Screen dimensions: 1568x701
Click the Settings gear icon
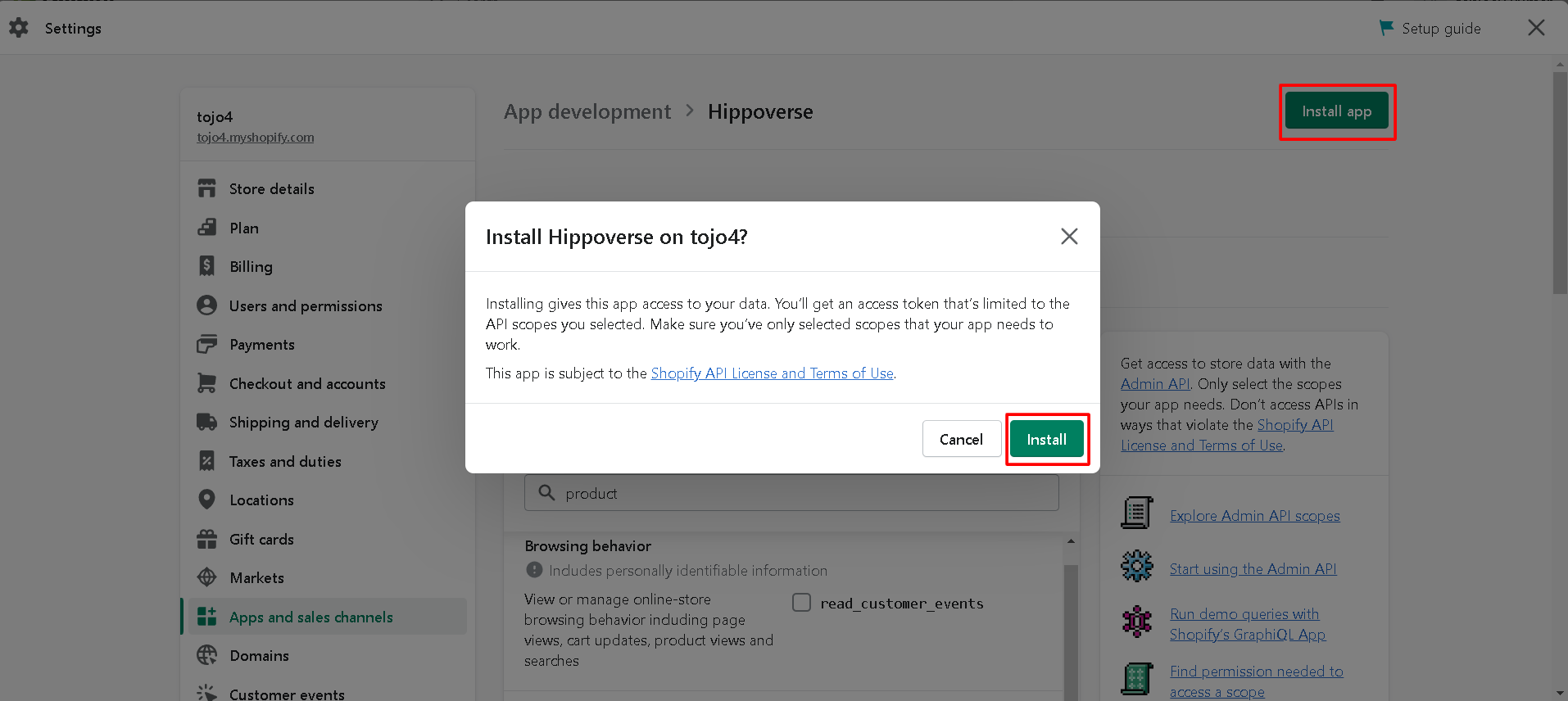pyautogui.click(x=19, y=28)
